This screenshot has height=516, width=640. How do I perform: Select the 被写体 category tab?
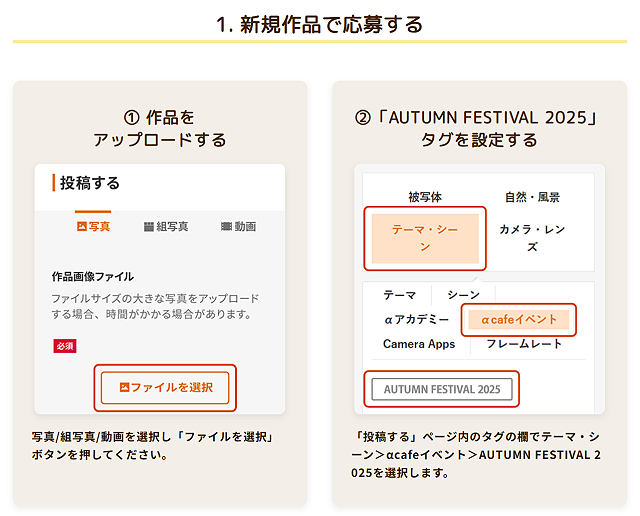[x=425, y=197]
